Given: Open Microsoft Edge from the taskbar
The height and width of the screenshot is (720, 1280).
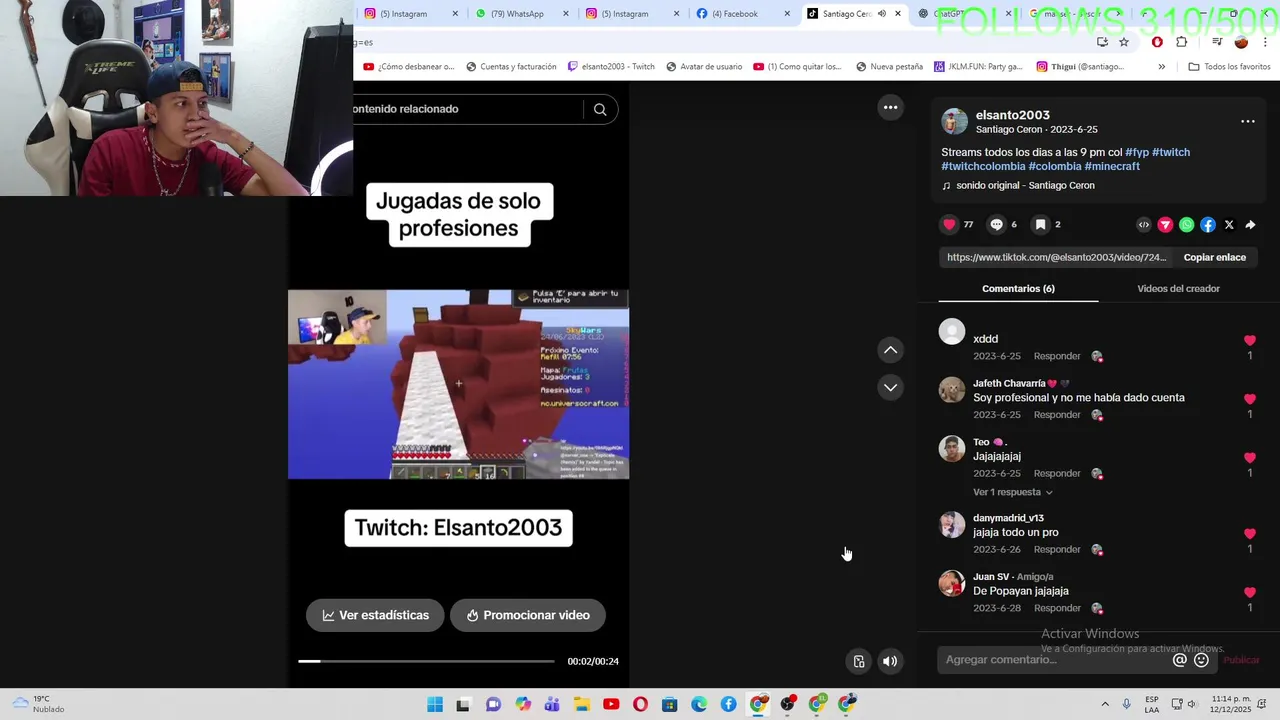Looking at the screenshot, I should [699, 705].
